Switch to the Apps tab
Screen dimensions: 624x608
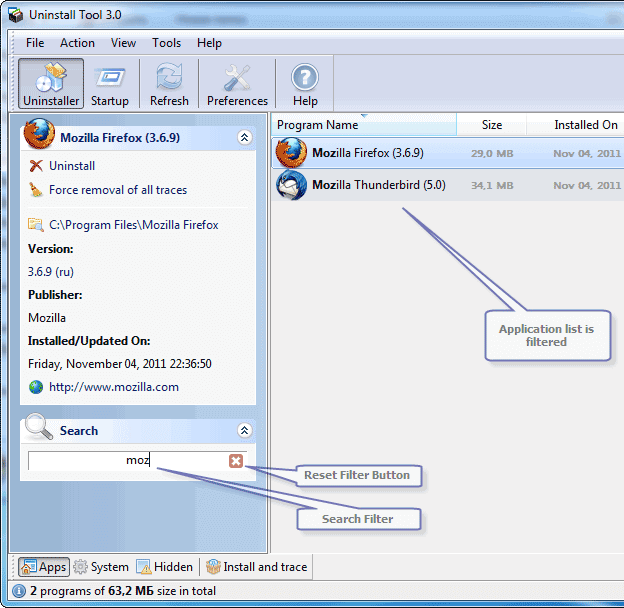pyautogui.click(x=44, y=567)
